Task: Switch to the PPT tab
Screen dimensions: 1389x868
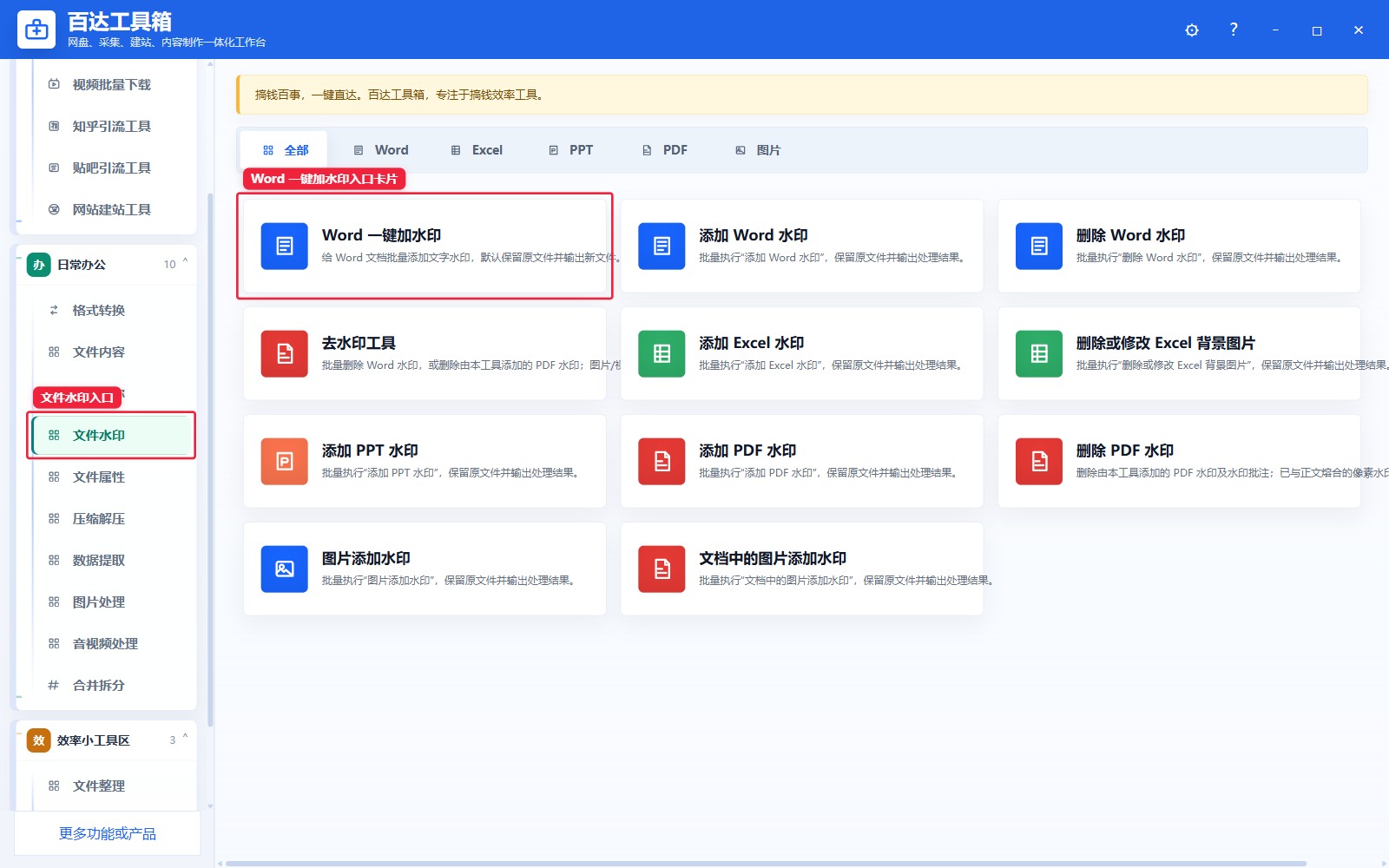Action: [571, 150]
